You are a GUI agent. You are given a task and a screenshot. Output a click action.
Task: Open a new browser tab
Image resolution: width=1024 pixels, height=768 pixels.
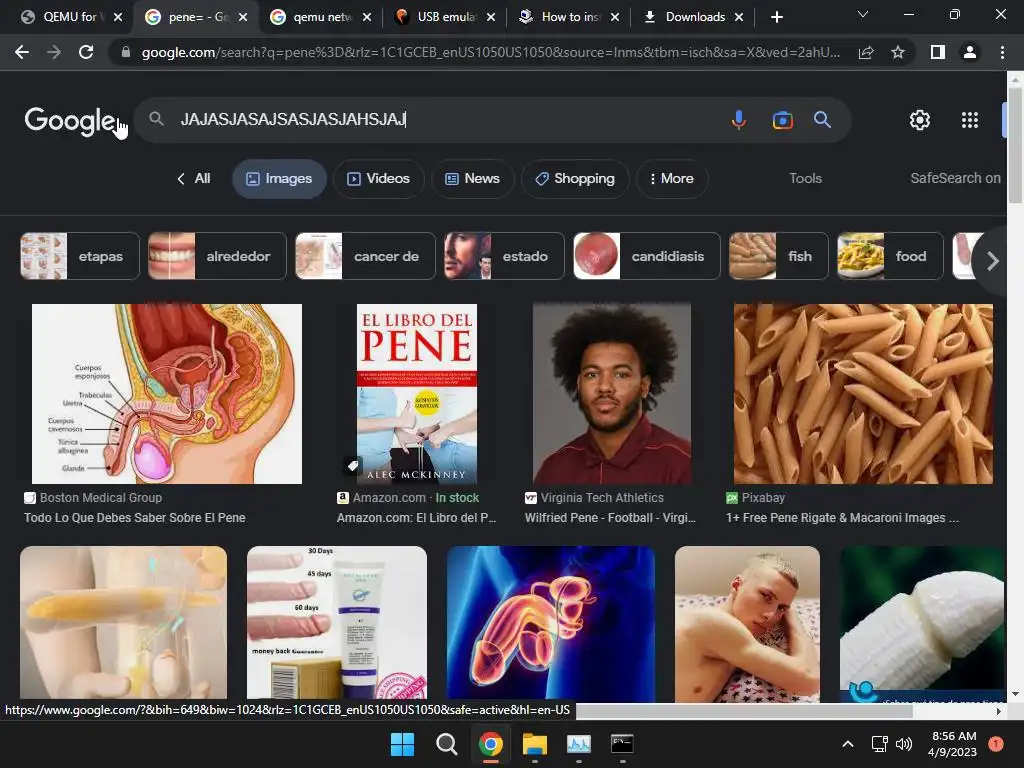pyautogui.click(x=776, y=17)
